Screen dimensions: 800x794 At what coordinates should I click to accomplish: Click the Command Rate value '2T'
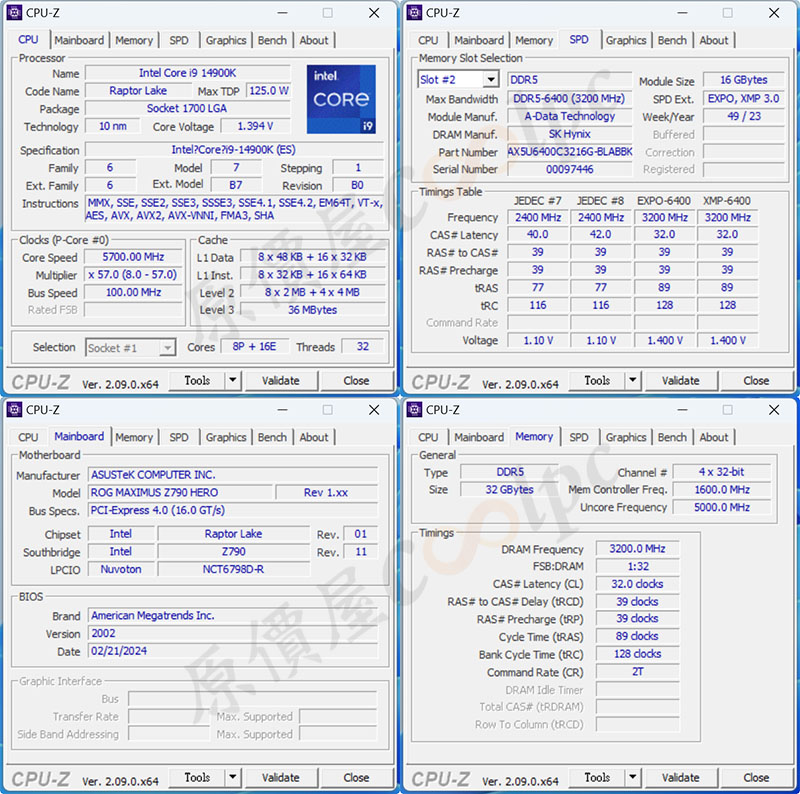click(x=637, y=672)
